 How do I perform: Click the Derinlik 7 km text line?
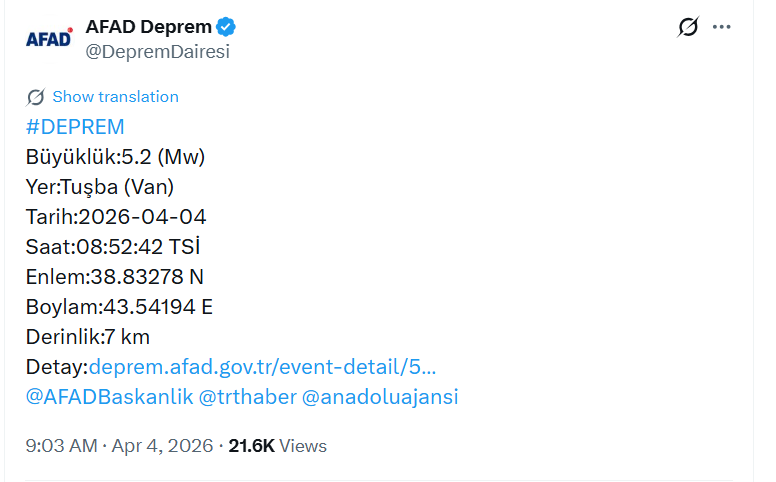point(88,337)
